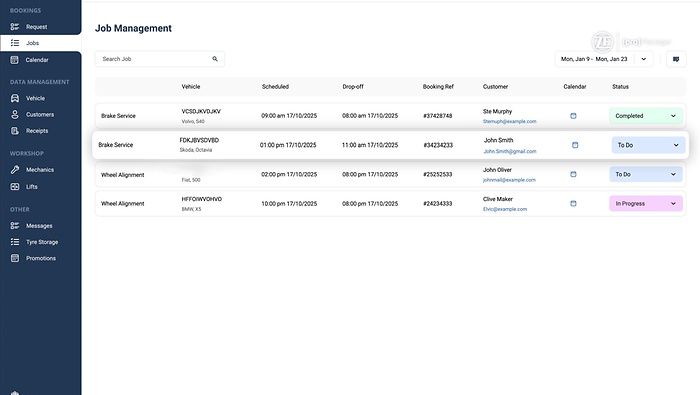
Task: Click the Customer column header
Action: [495, 87]
